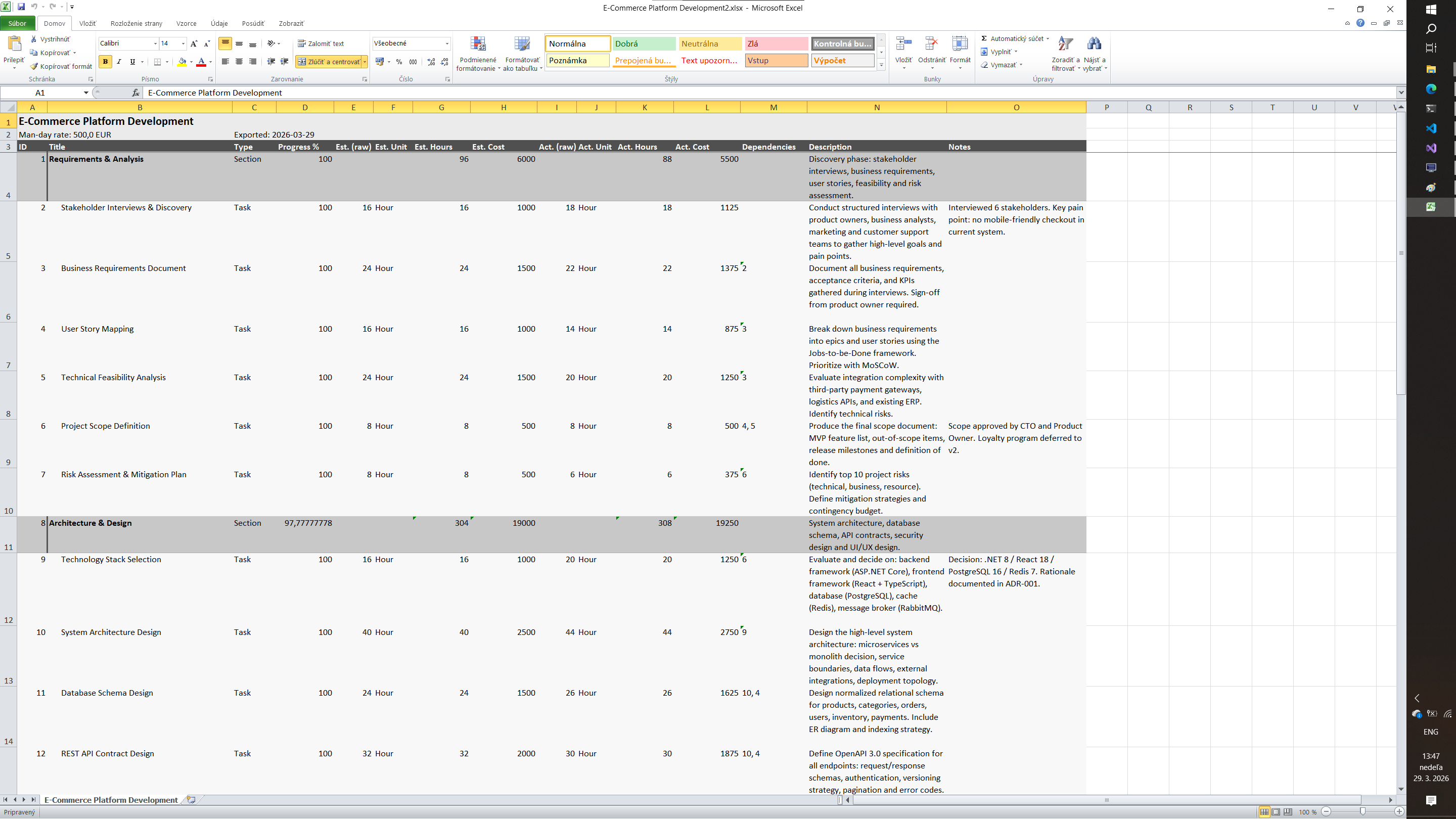This screenshot has width=1456, height=819.
Task: Set middle vertical alignment
Action: (x=239, y=43)
